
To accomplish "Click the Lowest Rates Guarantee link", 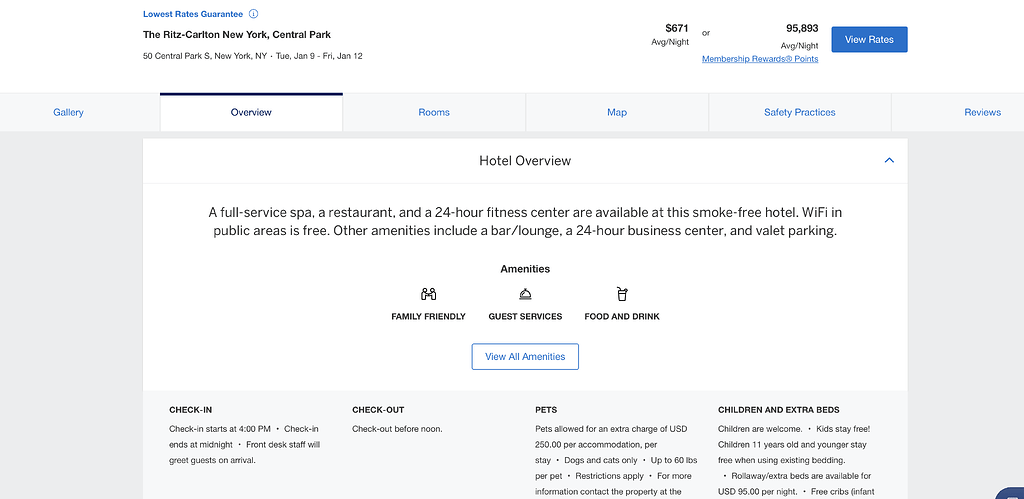I will pos(193,14).
